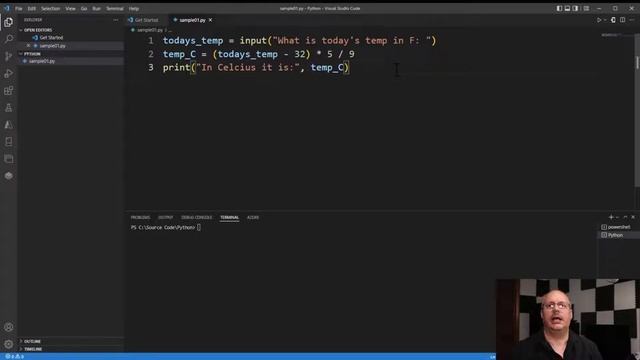The height and width of the screenshot is (360, 640).
Task: Maximize the terminal panel size
Action: pyautogui.click(x=625, y=217)
